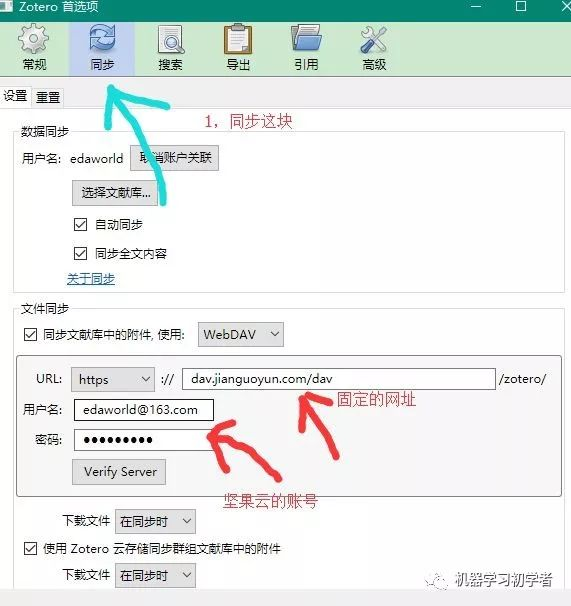571x606 pixels.
Task: Open the 关于同步 link
Action: (x=91, y=279)
